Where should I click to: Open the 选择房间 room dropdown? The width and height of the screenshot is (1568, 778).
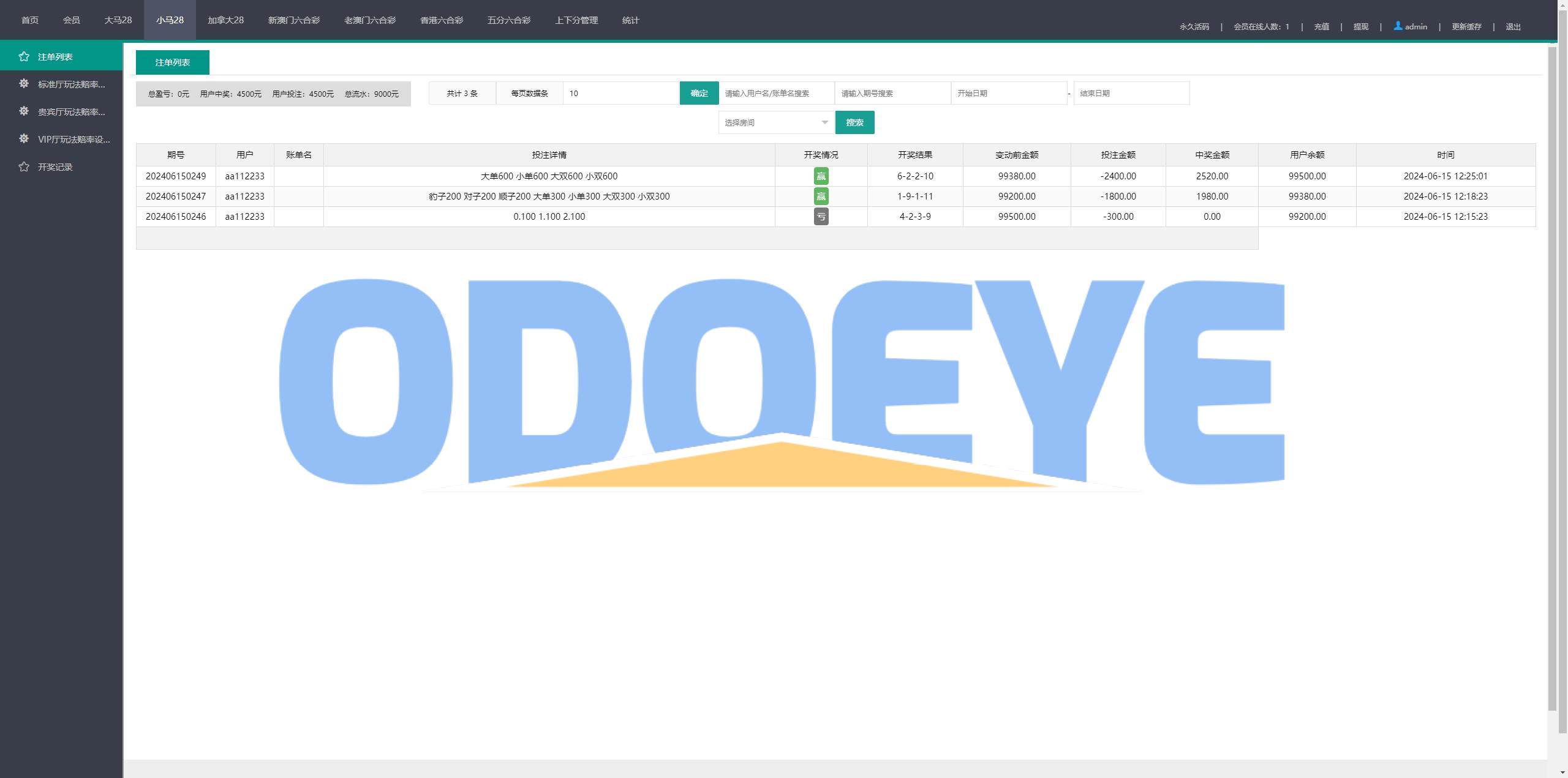777,122
